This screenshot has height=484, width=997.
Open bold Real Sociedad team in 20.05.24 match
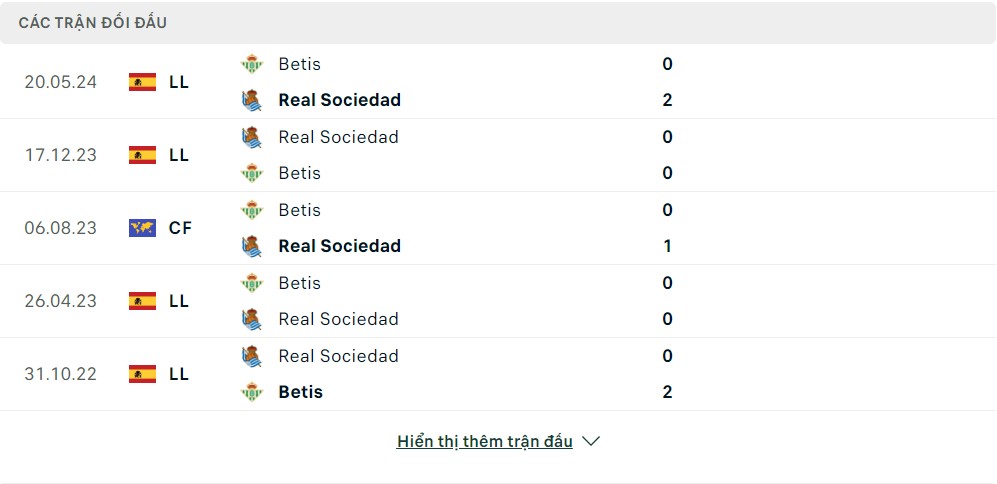coord(339,100)
